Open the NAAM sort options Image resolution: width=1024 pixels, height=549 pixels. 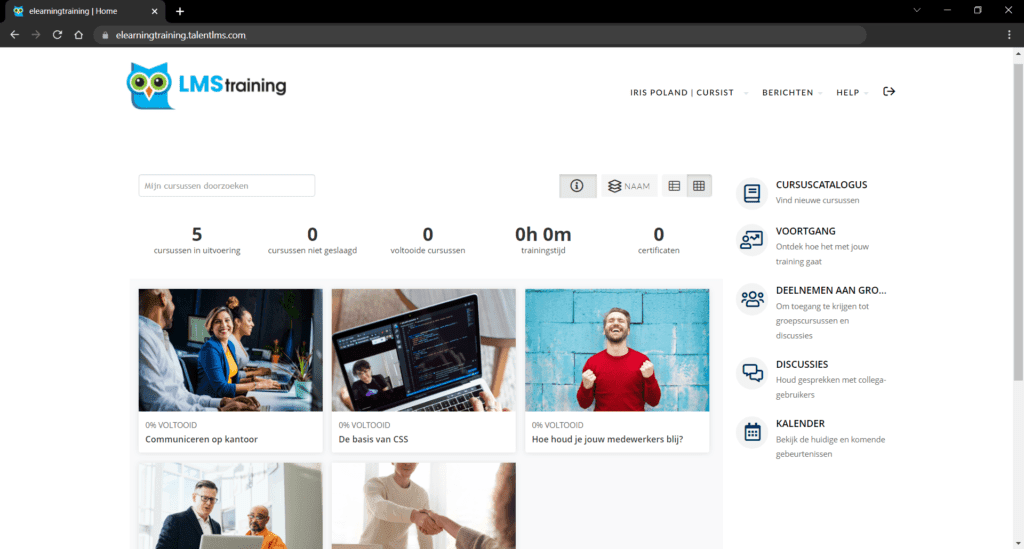[x=629, y=186]
